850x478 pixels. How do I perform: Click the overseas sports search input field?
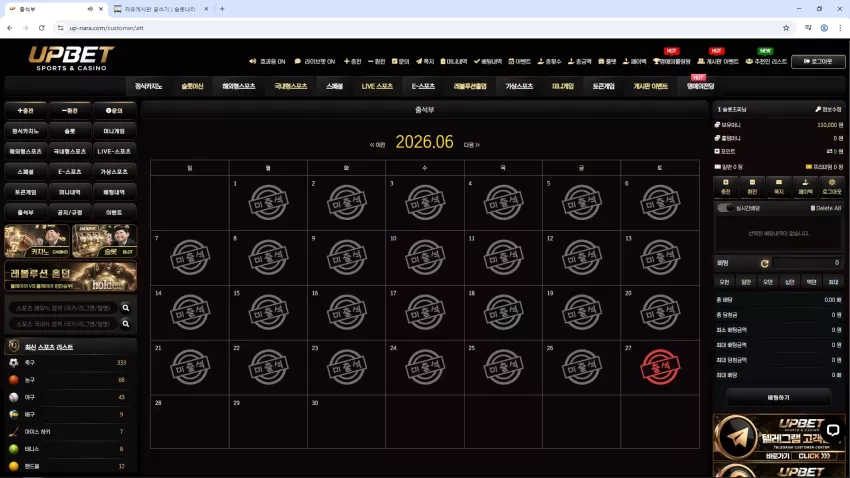[x=63, y=308]
